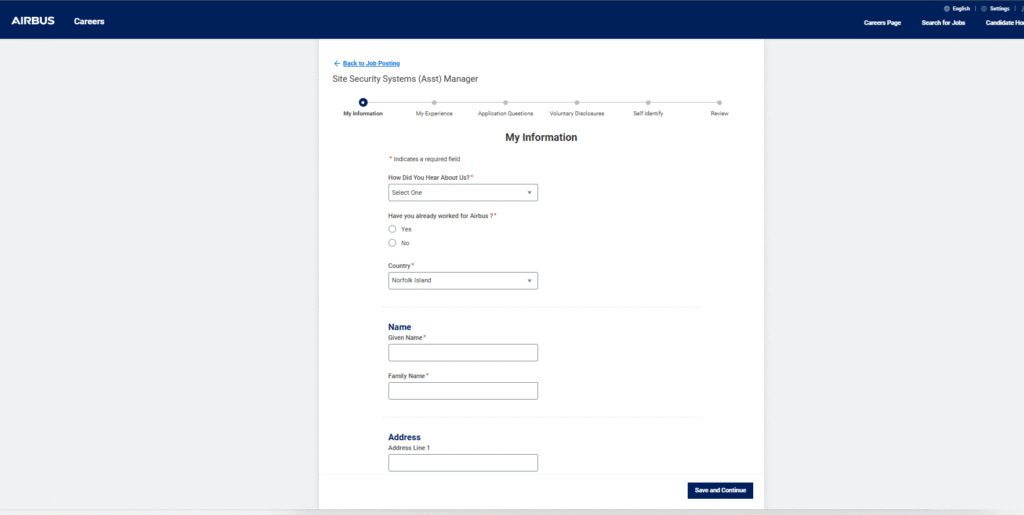1024x515 pixels.
Task: Click Save and Continue button
Action: coord(720,490)
